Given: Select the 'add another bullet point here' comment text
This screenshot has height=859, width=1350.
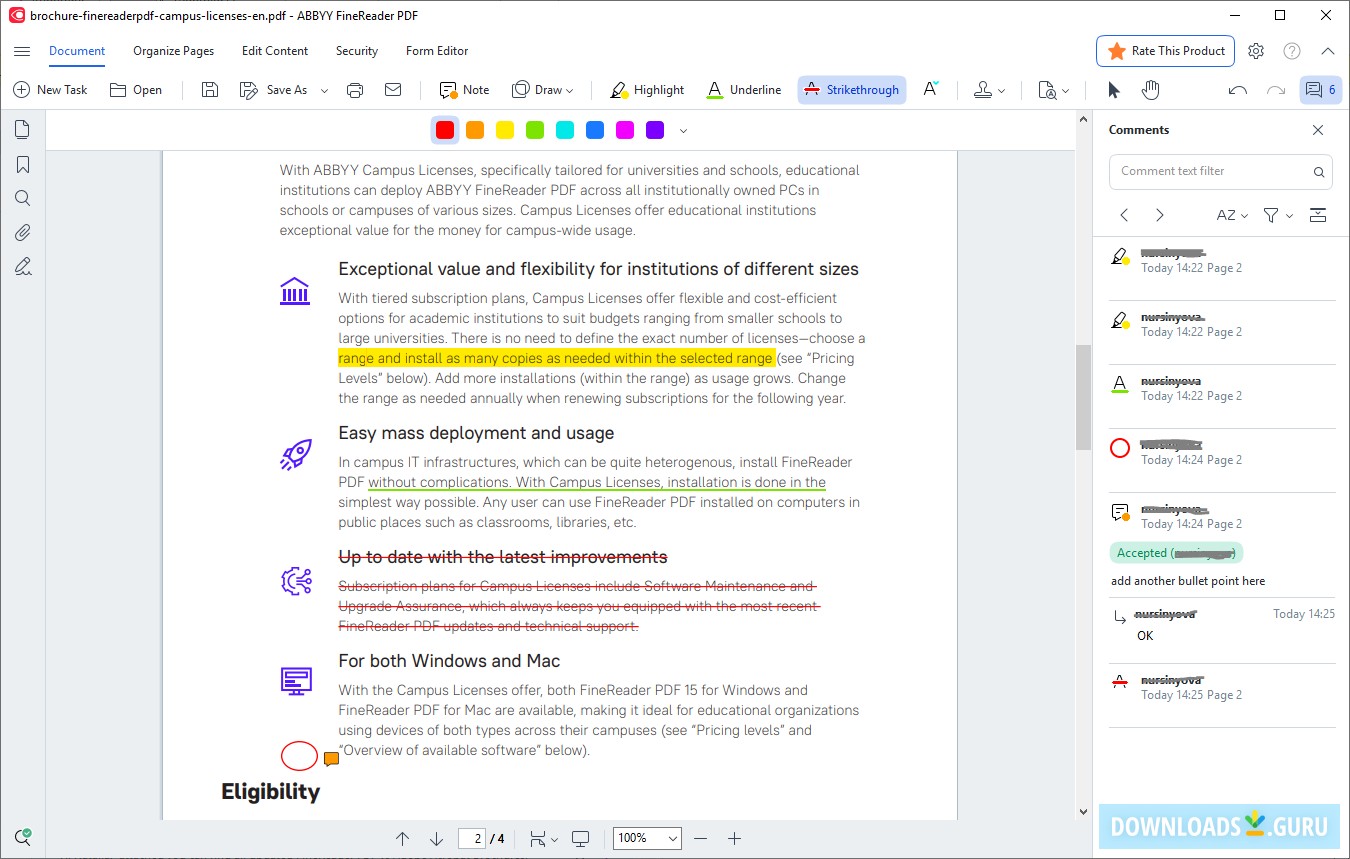Looking at the screenshot, I should point(1188,581).
